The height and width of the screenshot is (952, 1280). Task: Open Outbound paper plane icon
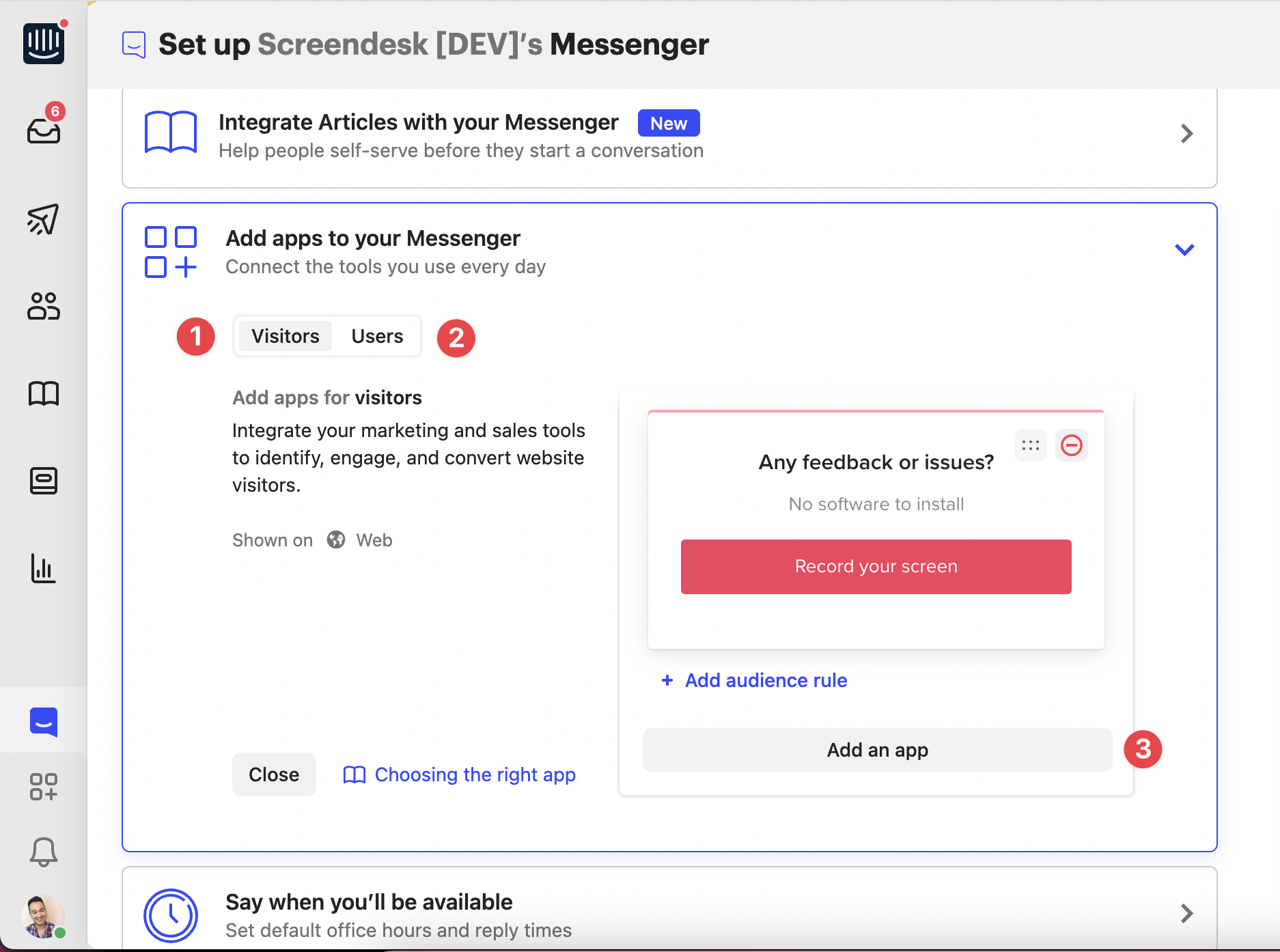point(44,219)
